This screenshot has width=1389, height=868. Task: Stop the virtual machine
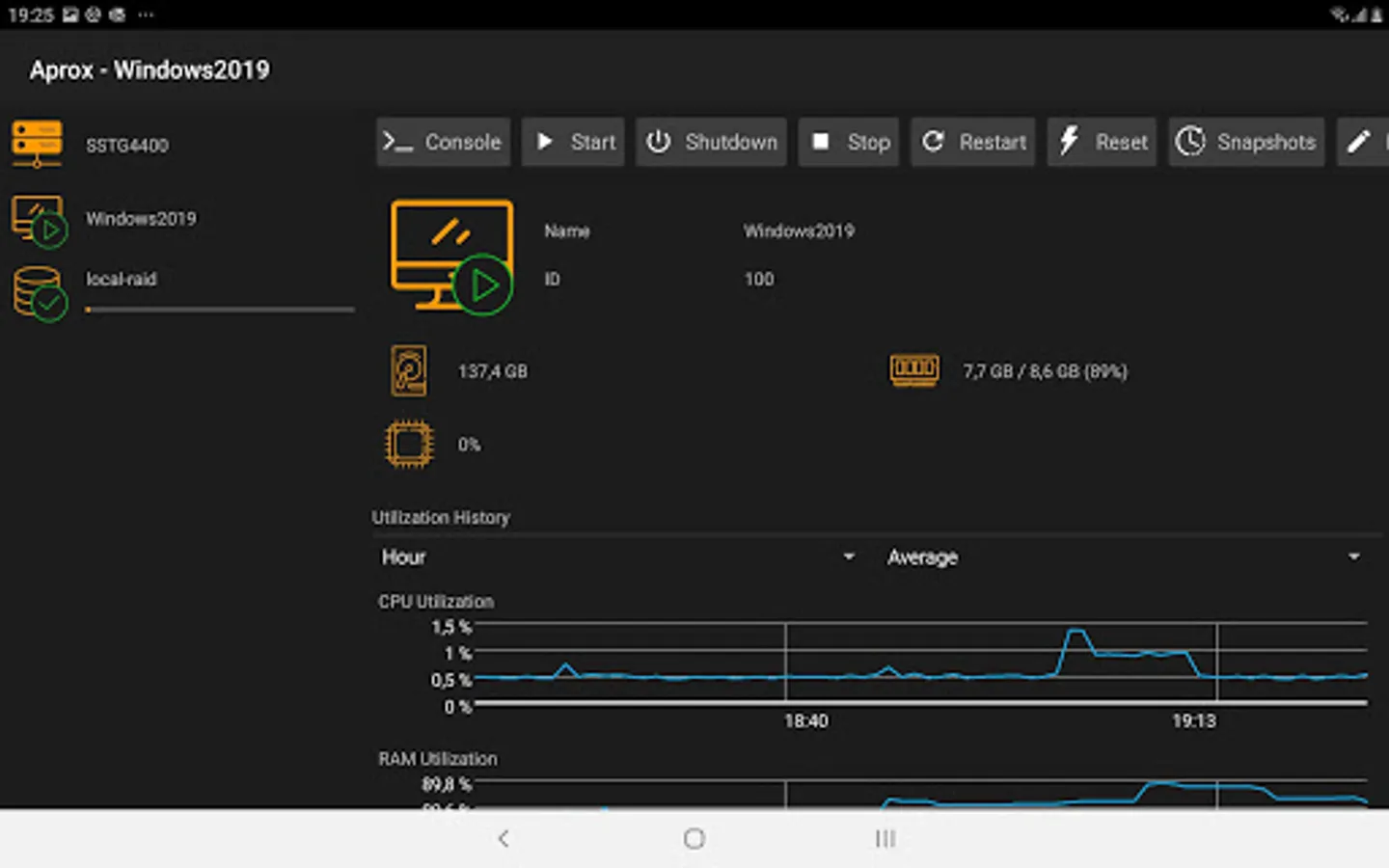point(849,142)
